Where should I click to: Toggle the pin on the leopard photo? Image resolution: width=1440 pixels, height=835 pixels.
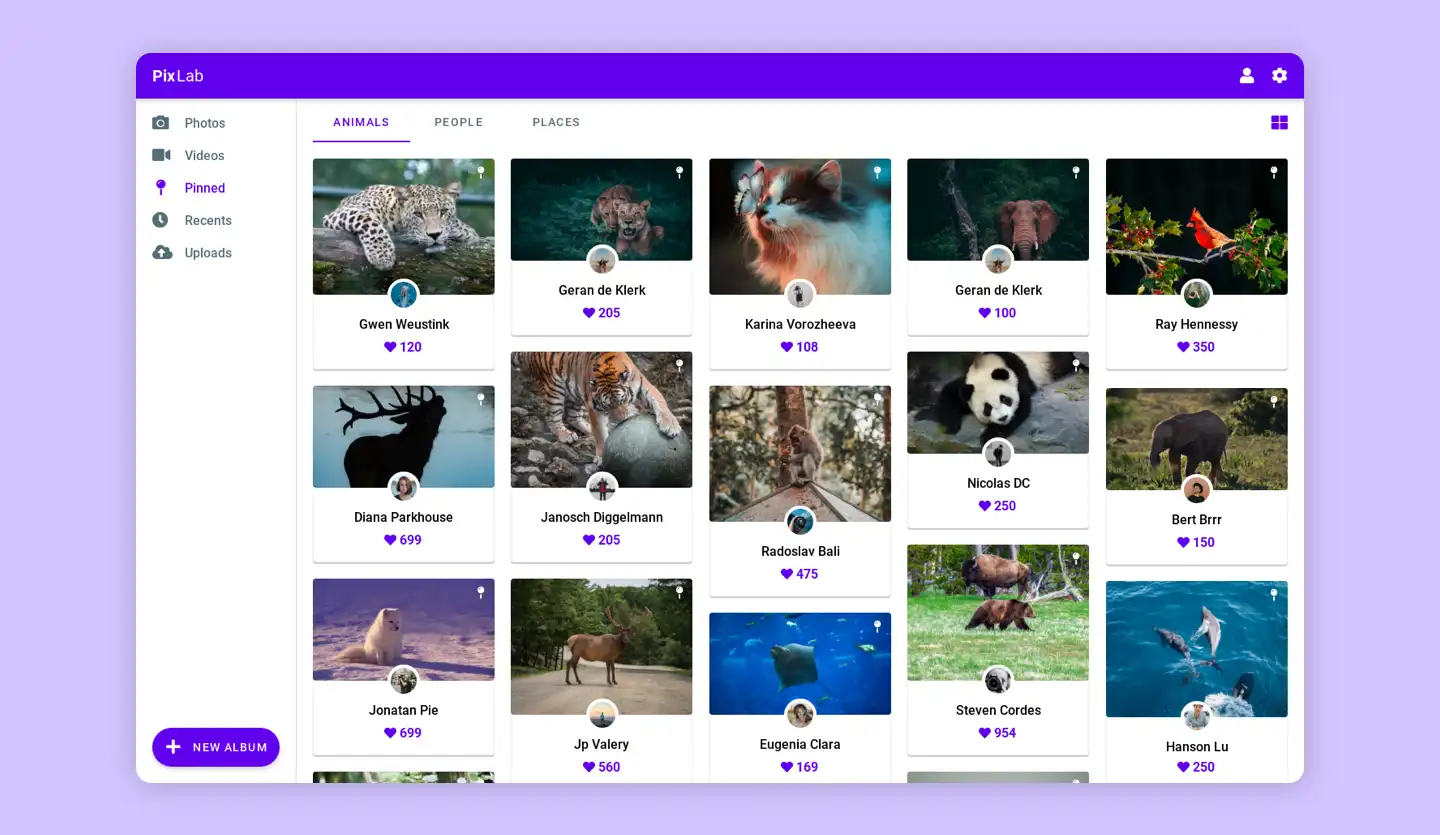pyautogui.click(x=480, y=172)
